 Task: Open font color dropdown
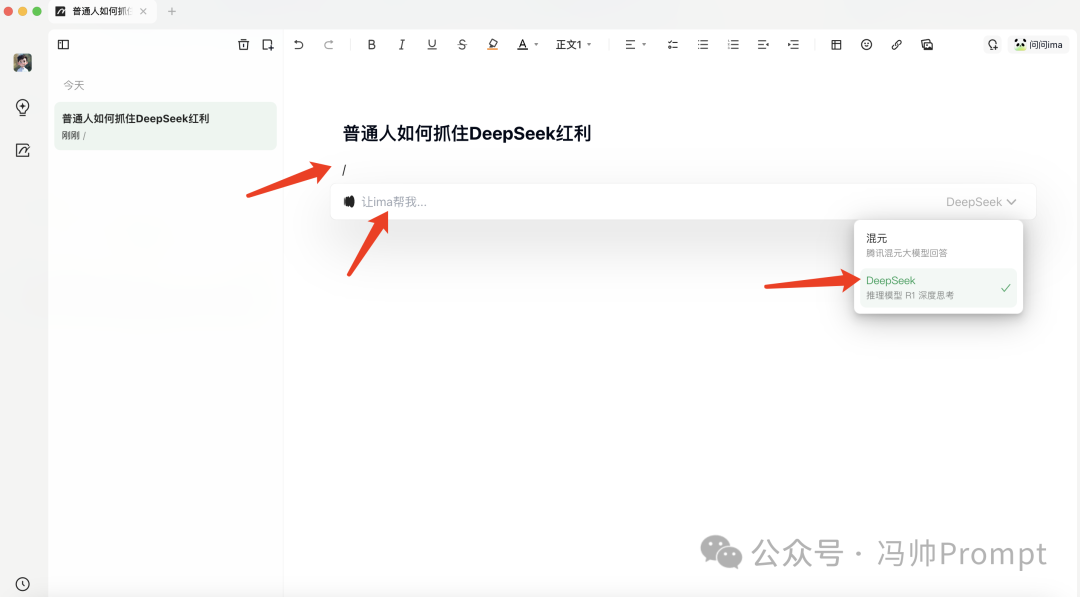click(527, 45)
